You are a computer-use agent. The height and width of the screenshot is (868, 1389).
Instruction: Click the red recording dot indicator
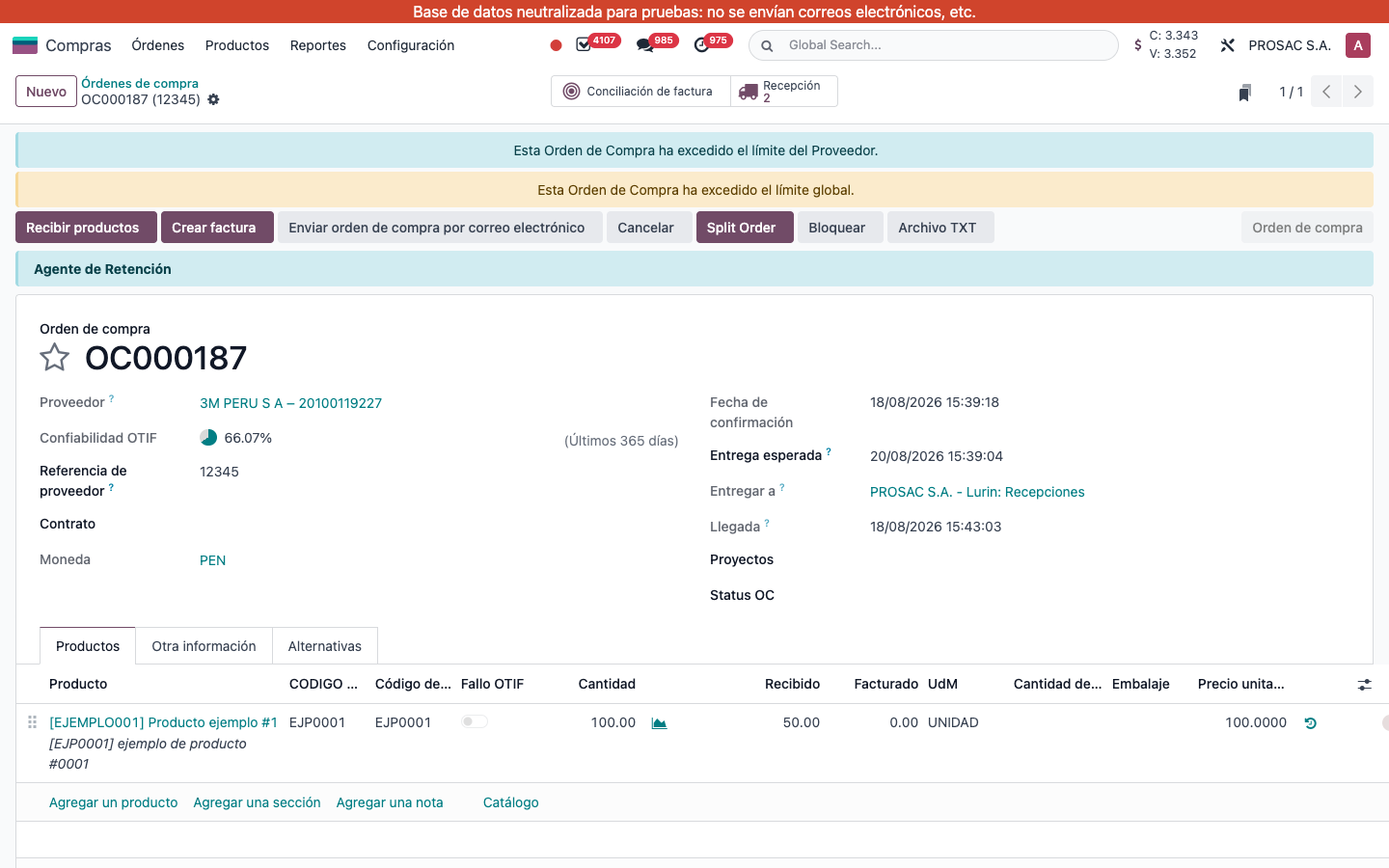[556, 45]
